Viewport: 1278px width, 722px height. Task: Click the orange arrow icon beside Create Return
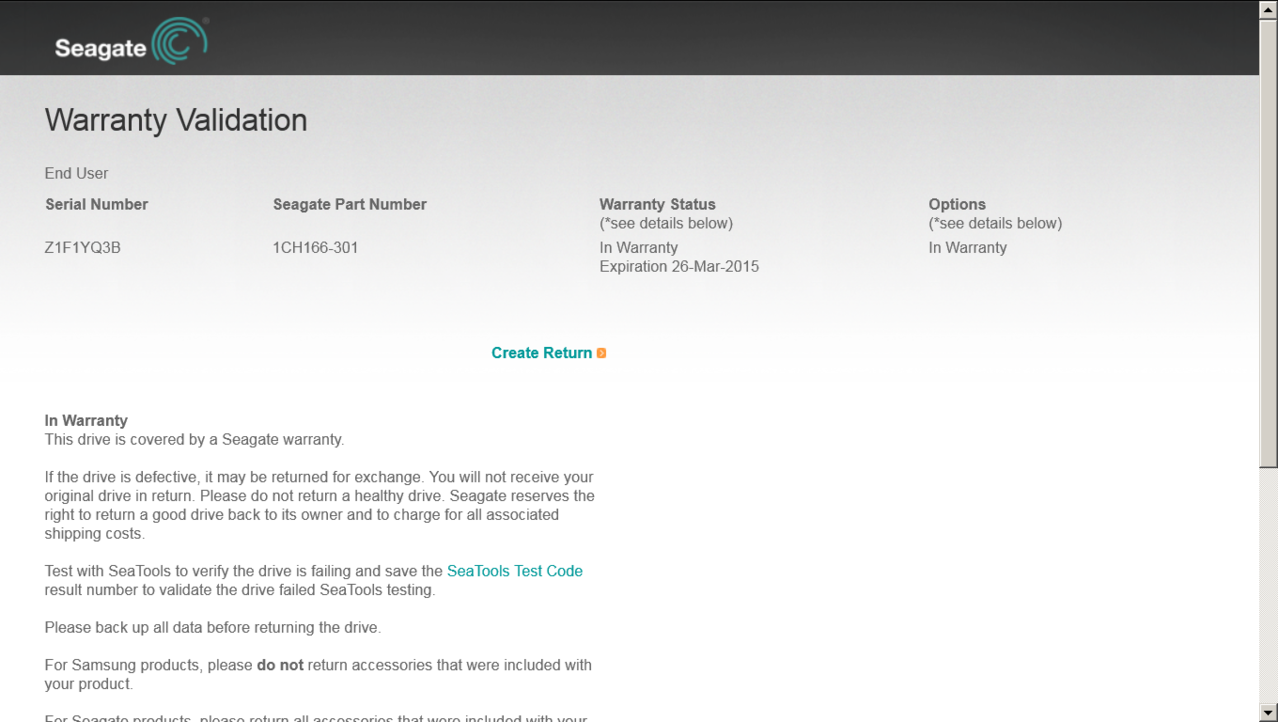[x=601, y=353]
